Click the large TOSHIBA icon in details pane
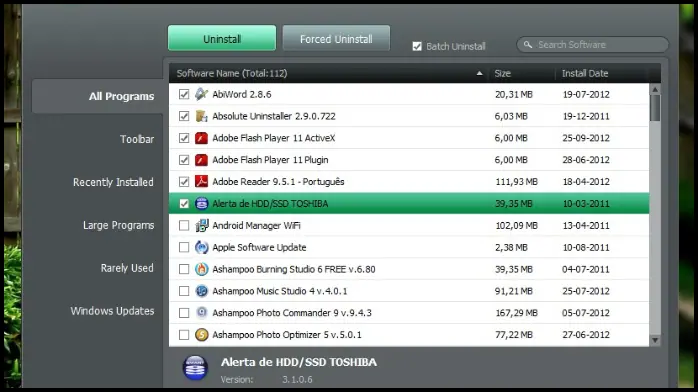Image resolution: width=698 pixels, height=392 pixels. click(195, 368)
